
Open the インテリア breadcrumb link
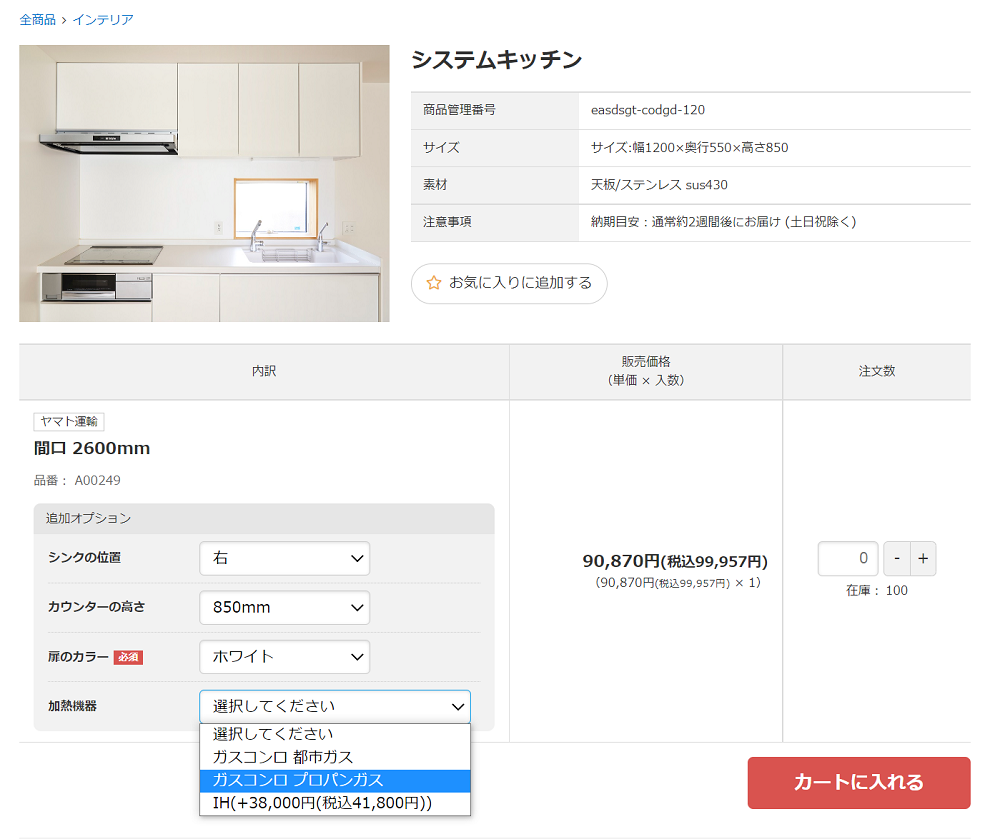[x=103, y=20]
